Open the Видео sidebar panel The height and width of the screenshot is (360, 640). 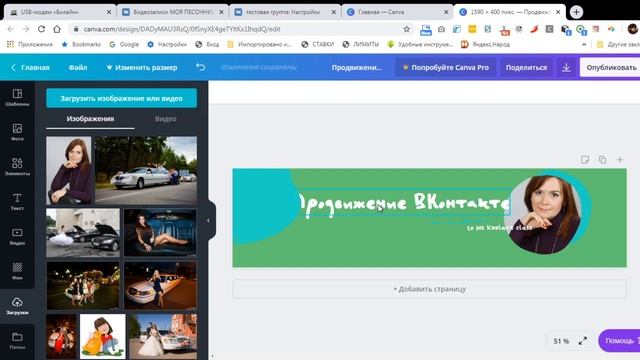17,236
